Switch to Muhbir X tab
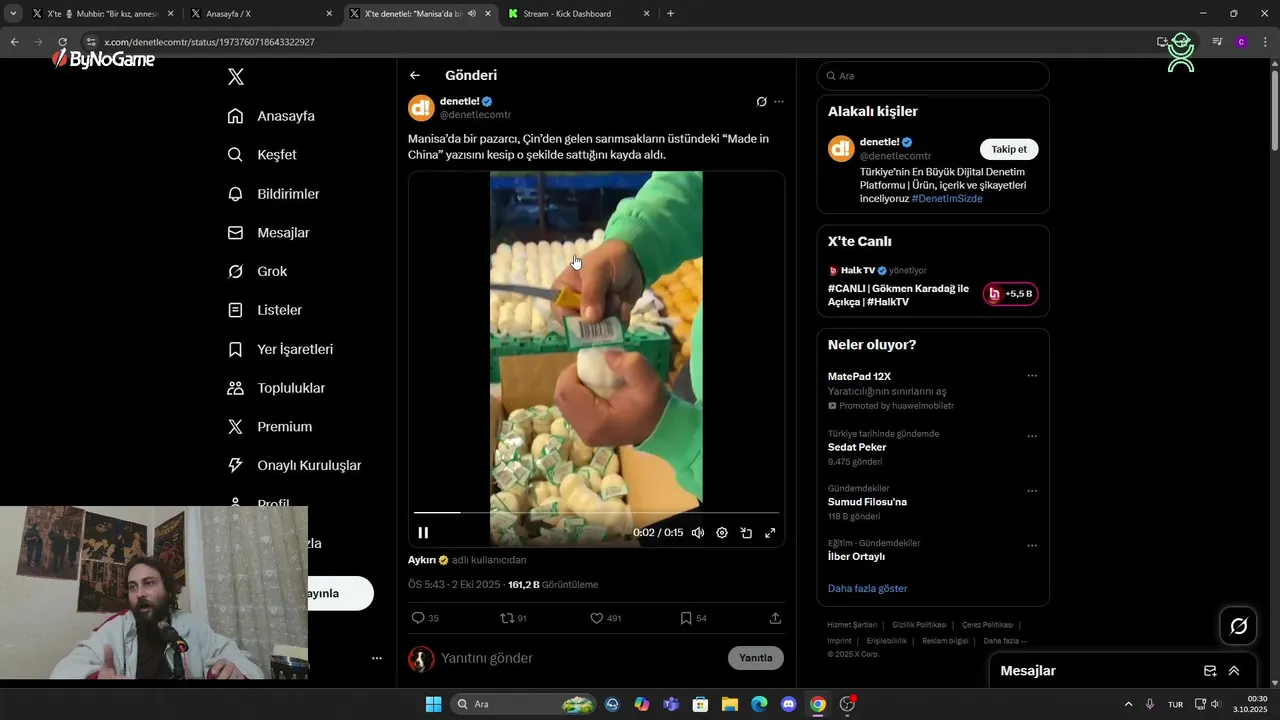Screen dimensions: 1280x720 click(103, 14)
